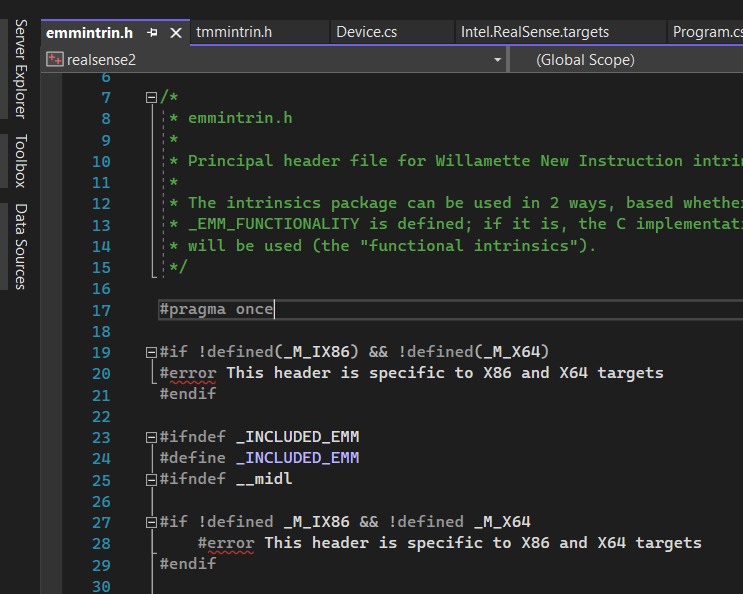Click the _INCLUDED_EMM macro in #define line
743x594 pixels.
(298, 458)
